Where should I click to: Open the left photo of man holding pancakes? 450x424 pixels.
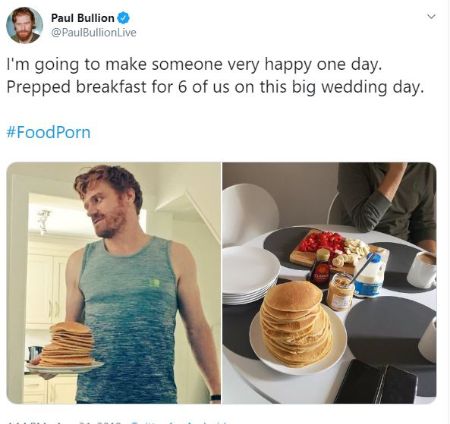point(114,283)
